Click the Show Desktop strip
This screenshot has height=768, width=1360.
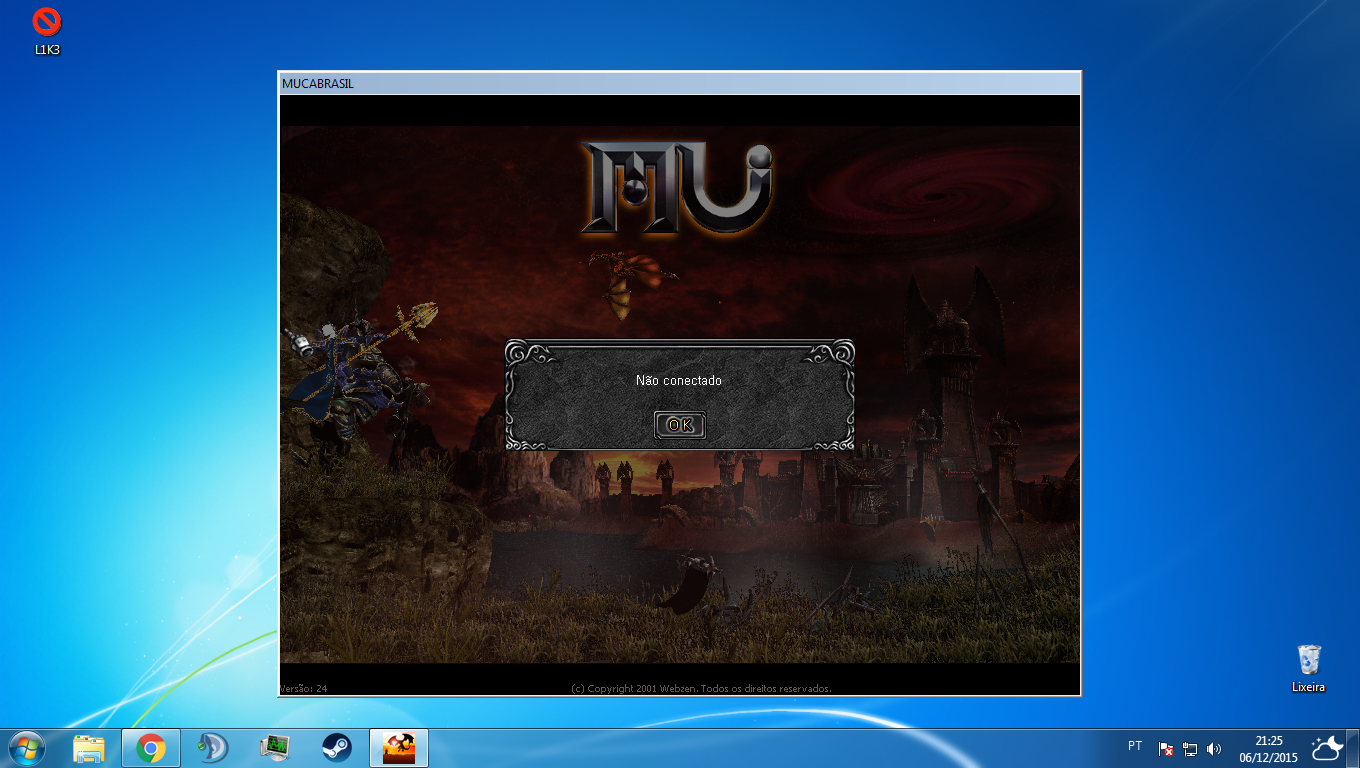pos(1355,748)
